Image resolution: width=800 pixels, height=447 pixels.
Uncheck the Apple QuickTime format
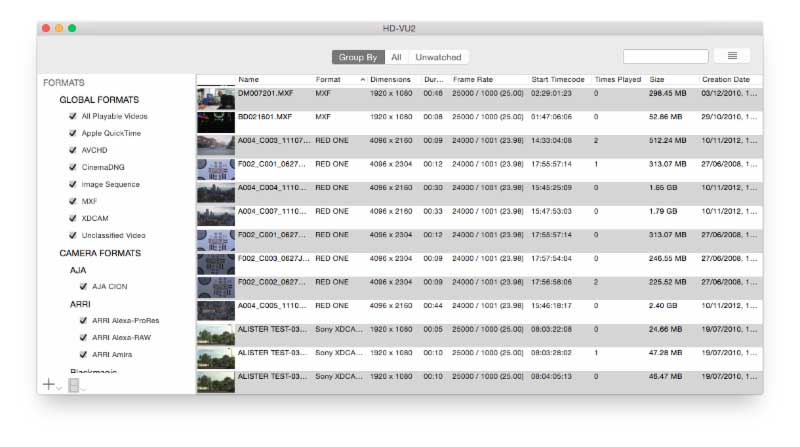72,133
